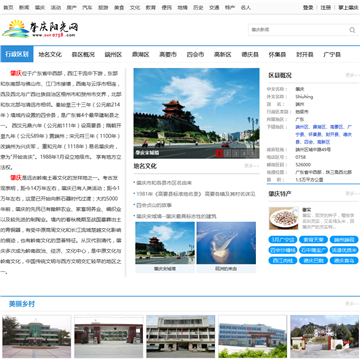Open fourth 美丽乡村 photo with blue-windowed building
This screenshot has height=360, width=360.
point(253,337)
